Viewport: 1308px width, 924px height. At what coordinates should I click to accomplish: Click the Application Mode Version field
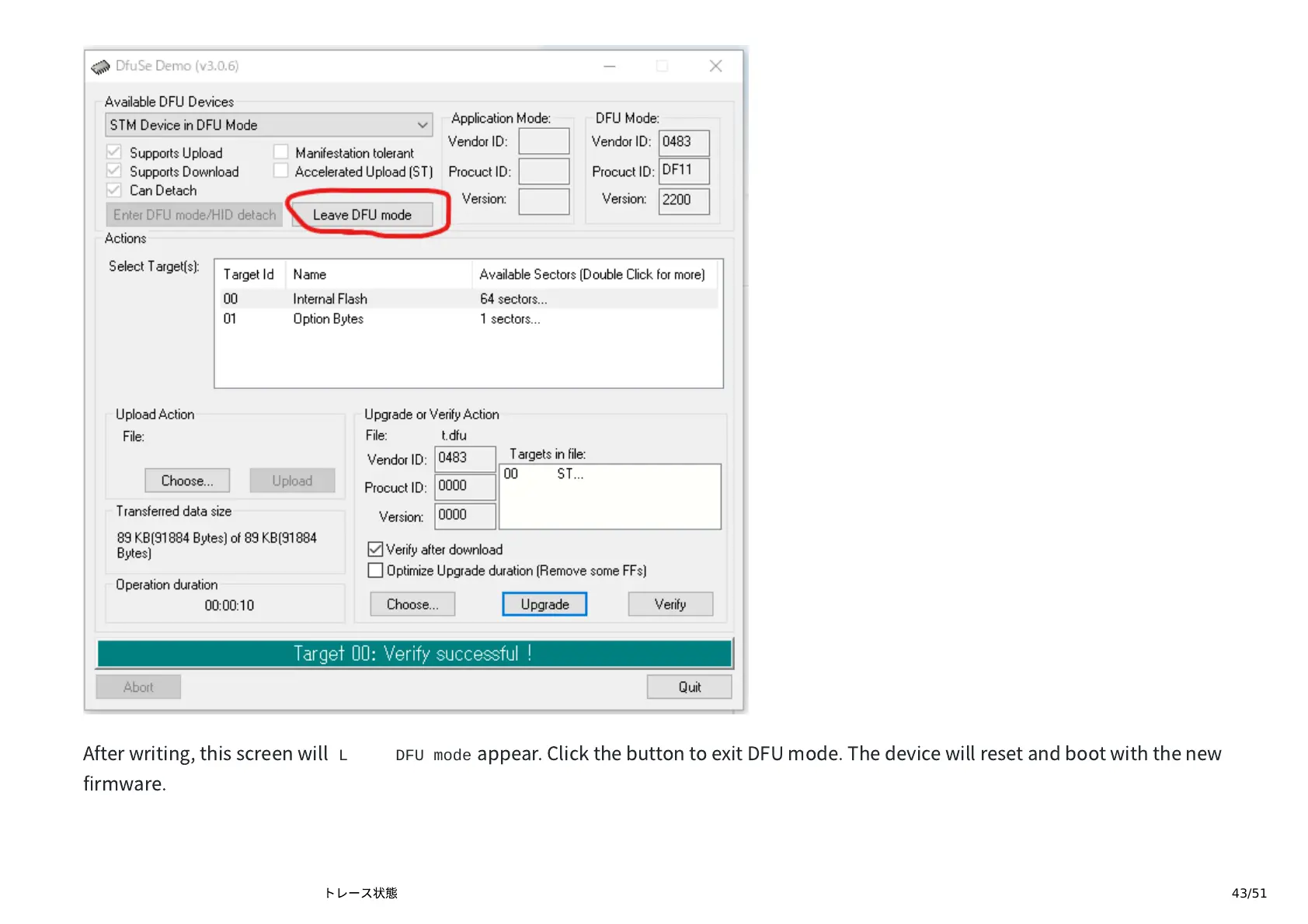coord(544,201)
